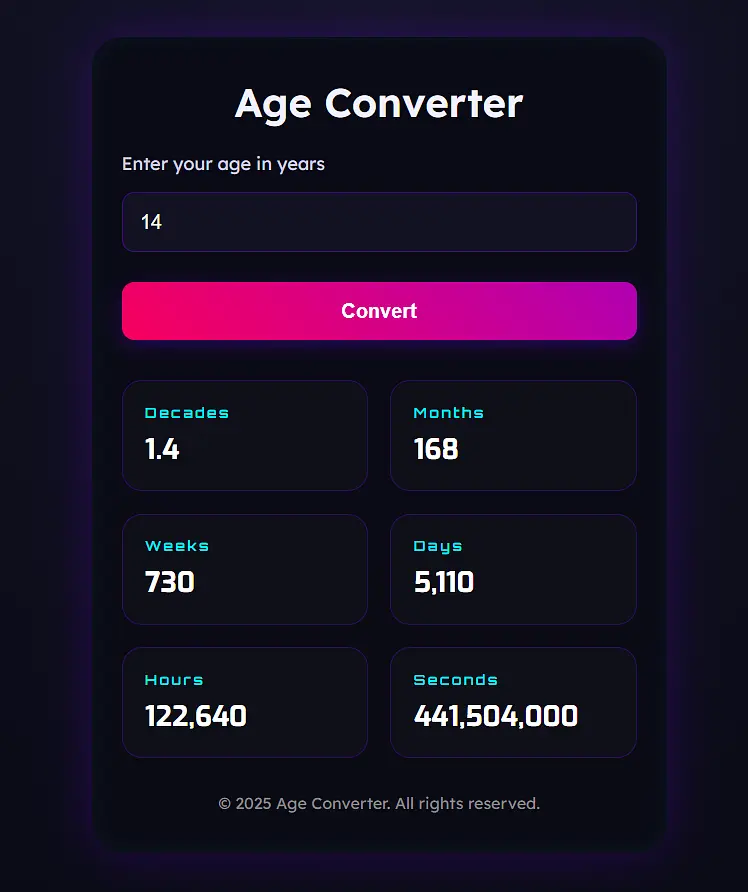Click the value 5,110 under Days
This screenshot has width=748, height=892.
(x=443, y=583)
